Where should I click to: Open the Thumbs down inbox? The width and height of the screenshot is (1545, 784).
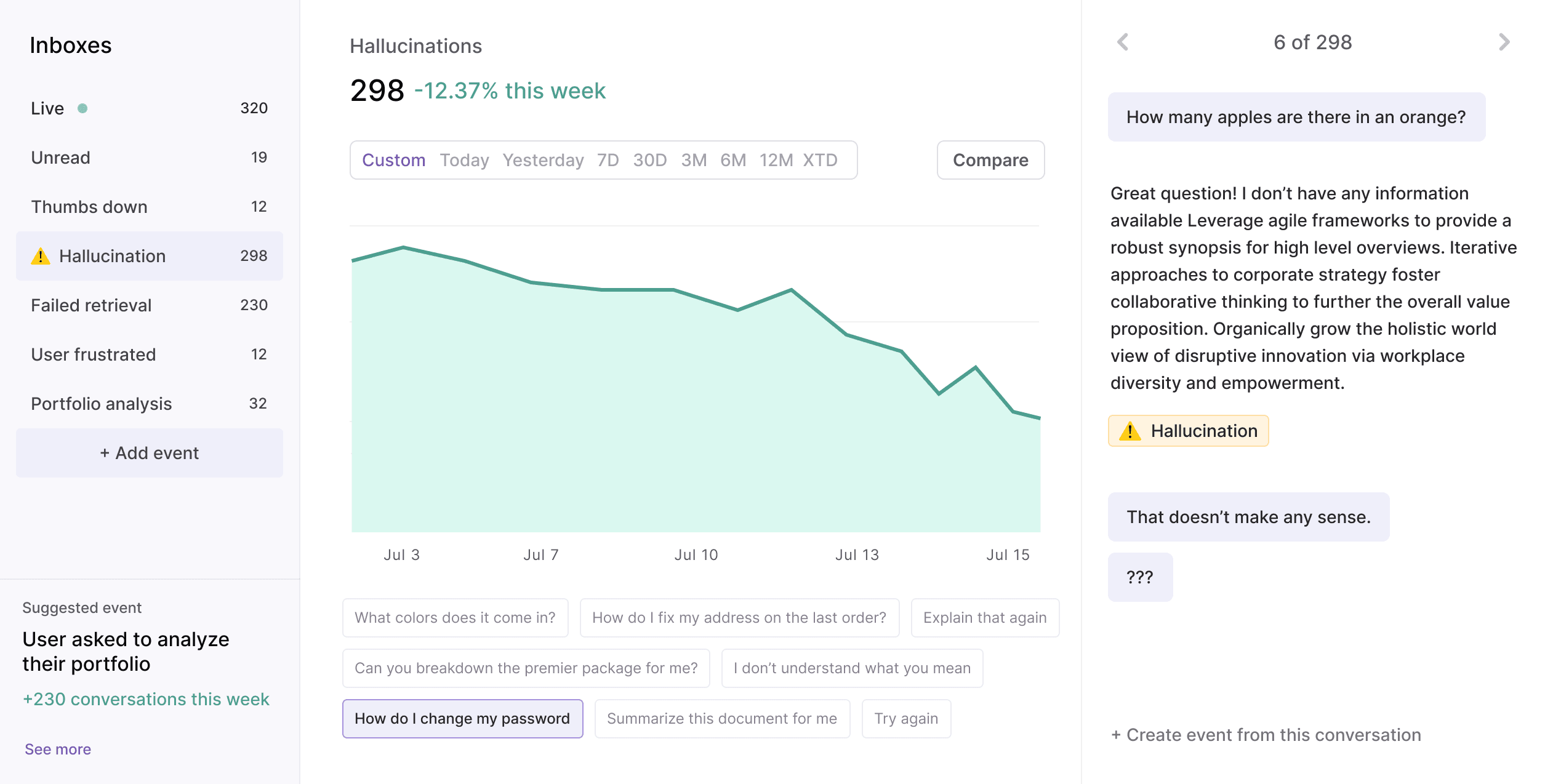click(149, 207)
